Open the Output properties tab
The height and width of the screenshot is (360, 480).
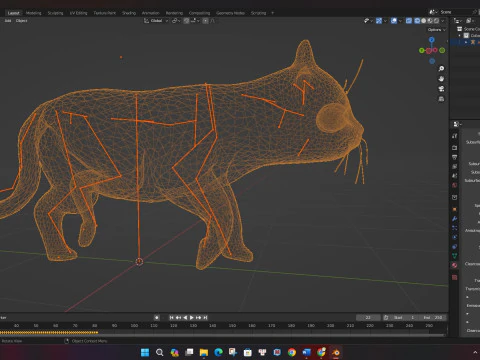click(x=455, y=157)
